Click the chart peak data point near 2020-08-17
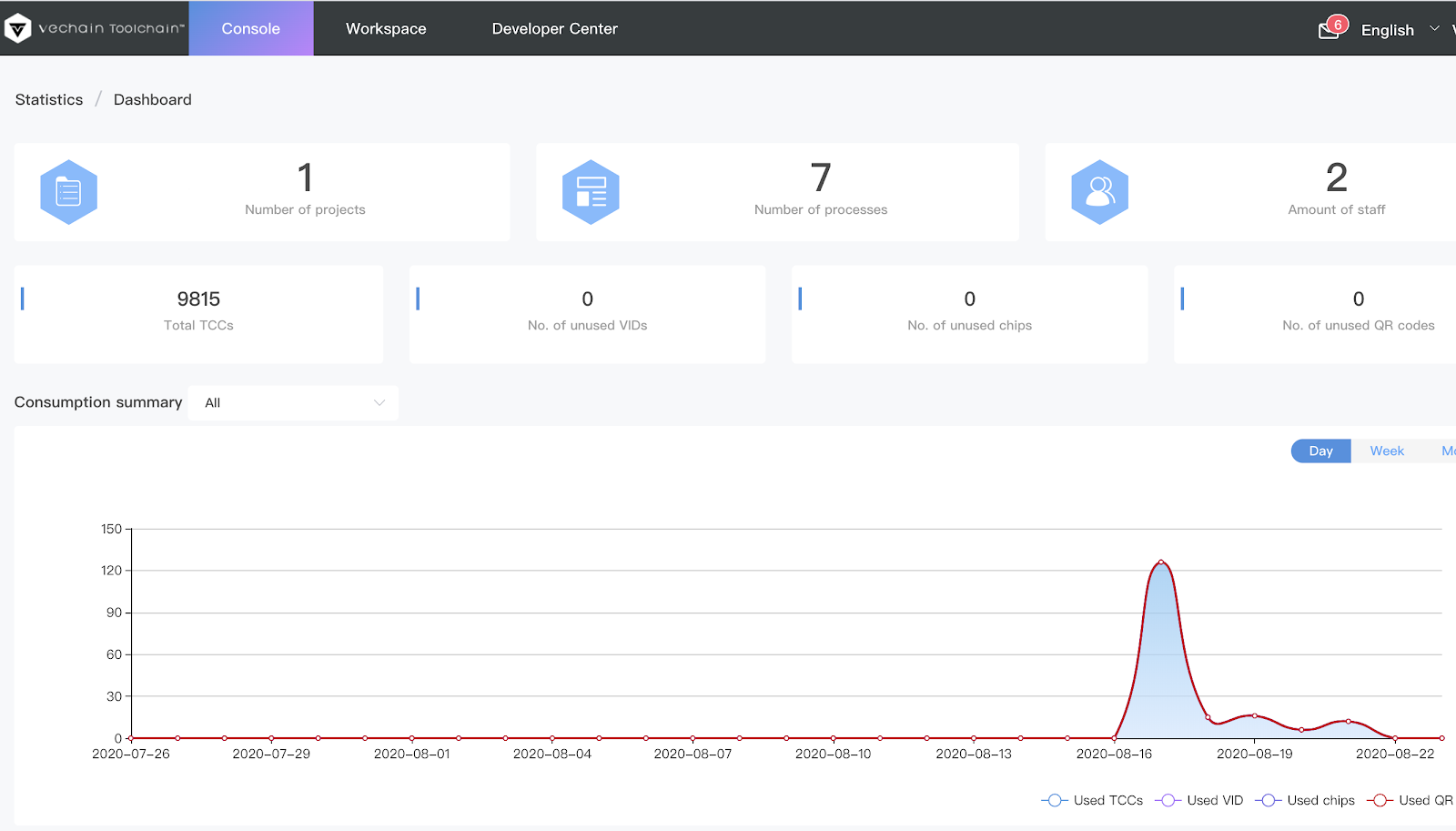The height and width of the screenshot is (831, 1456). click(x=1161, y=562)
